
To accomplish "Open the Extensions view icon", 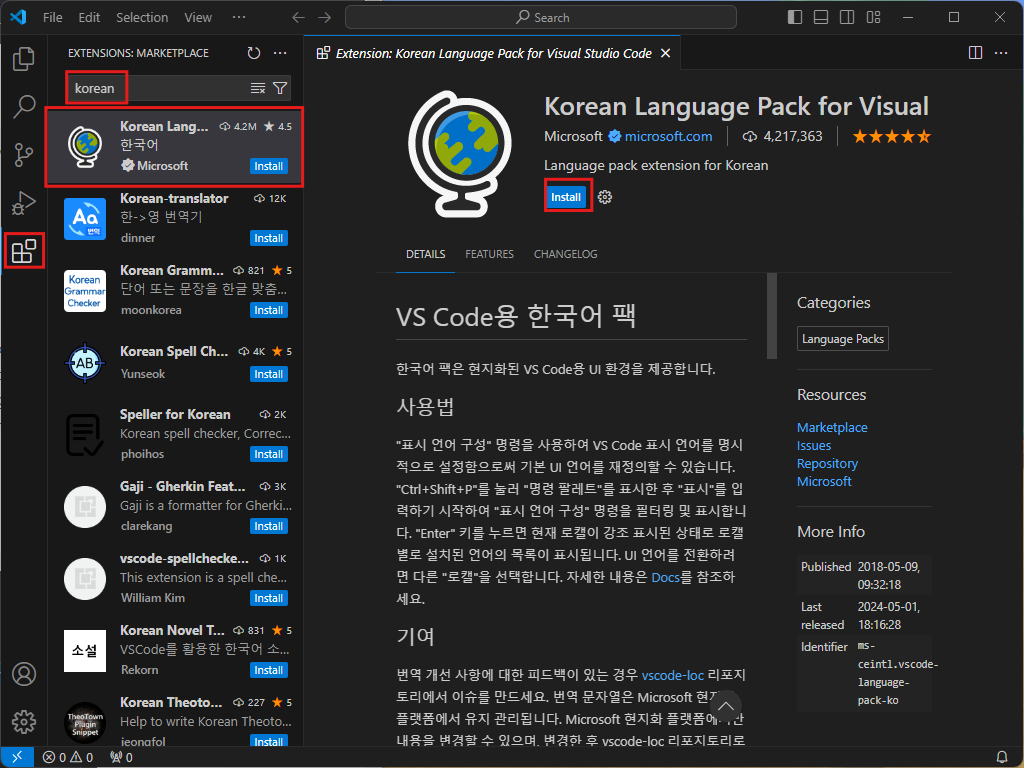I will coord(24,251).
